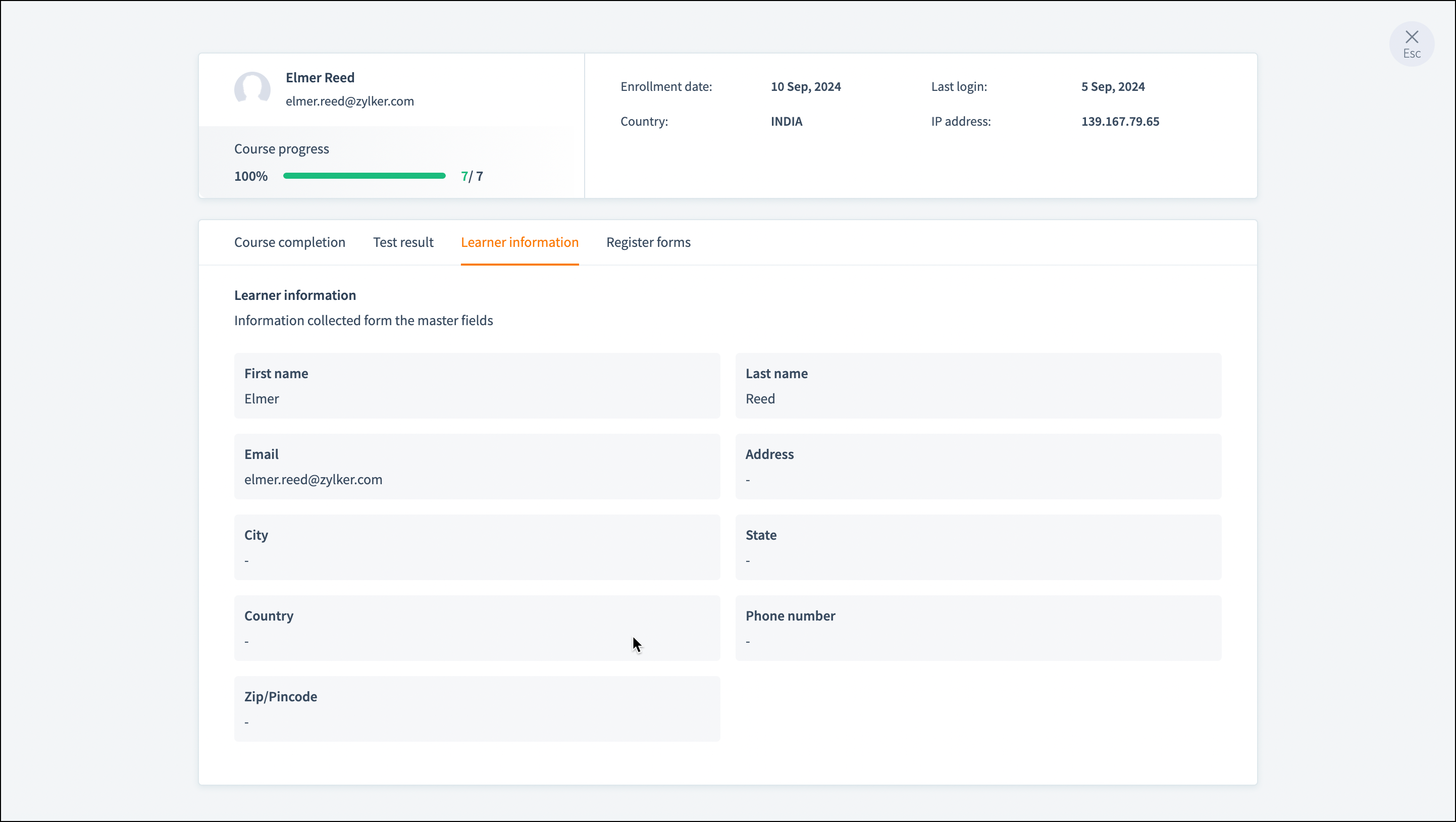Click the Address field card

pyautogui.click(x=978, y=467)
